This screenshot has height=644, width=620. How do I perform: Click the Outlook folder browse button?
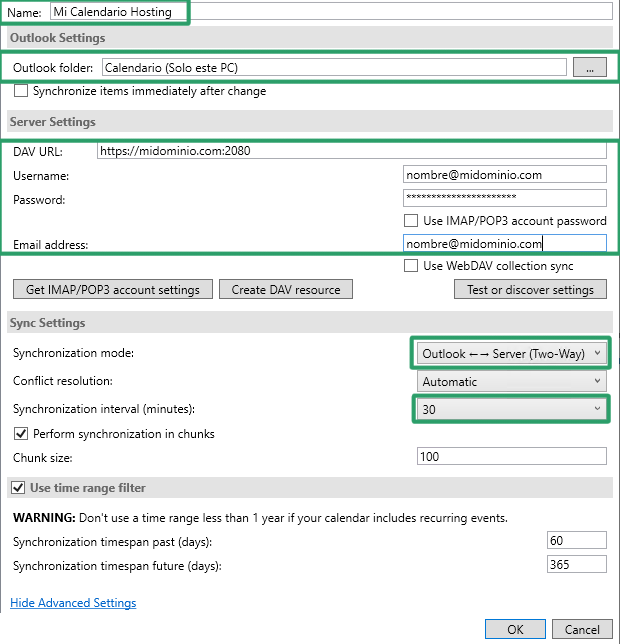click(x=590, y=68)
